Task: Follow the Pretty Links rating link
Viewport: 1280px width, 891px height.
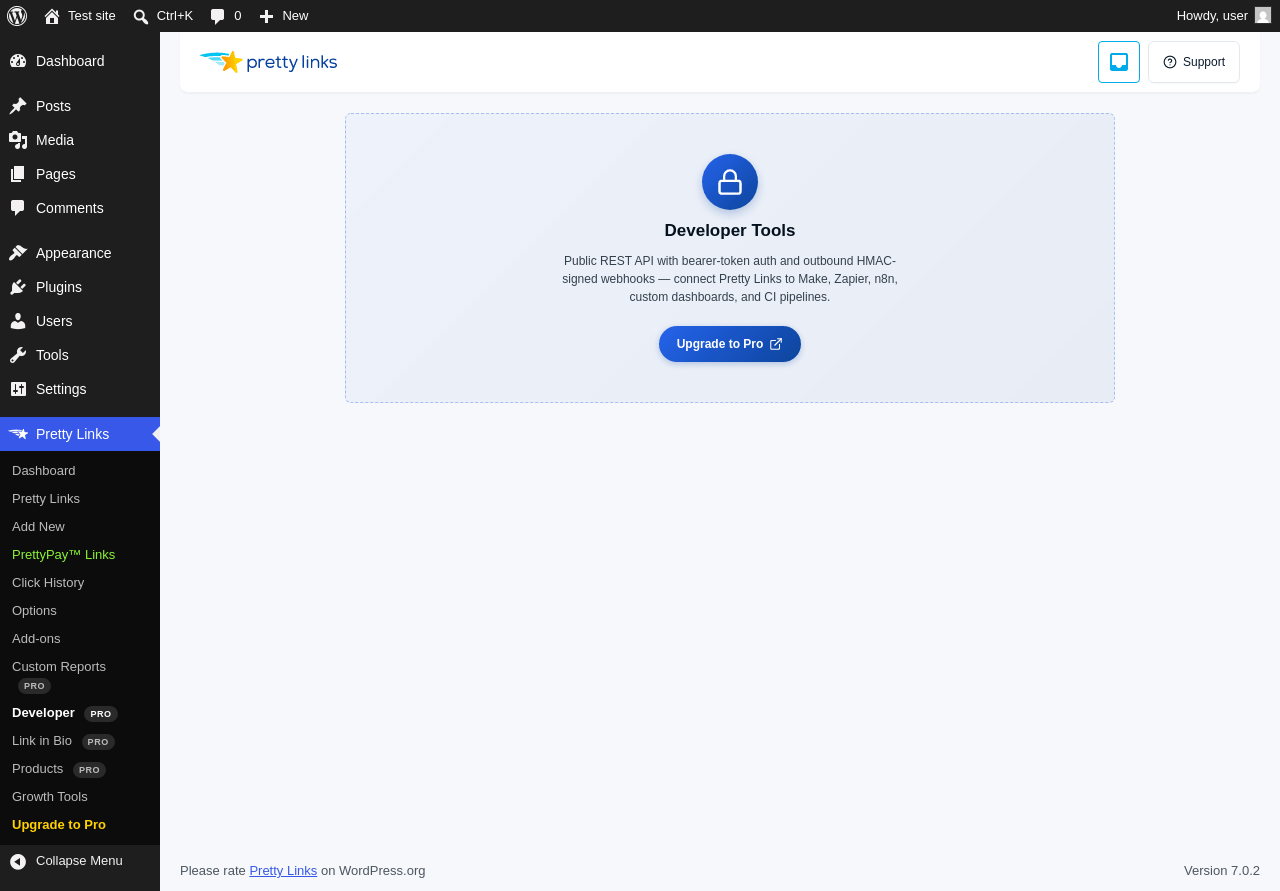Action: click(283, 871)
